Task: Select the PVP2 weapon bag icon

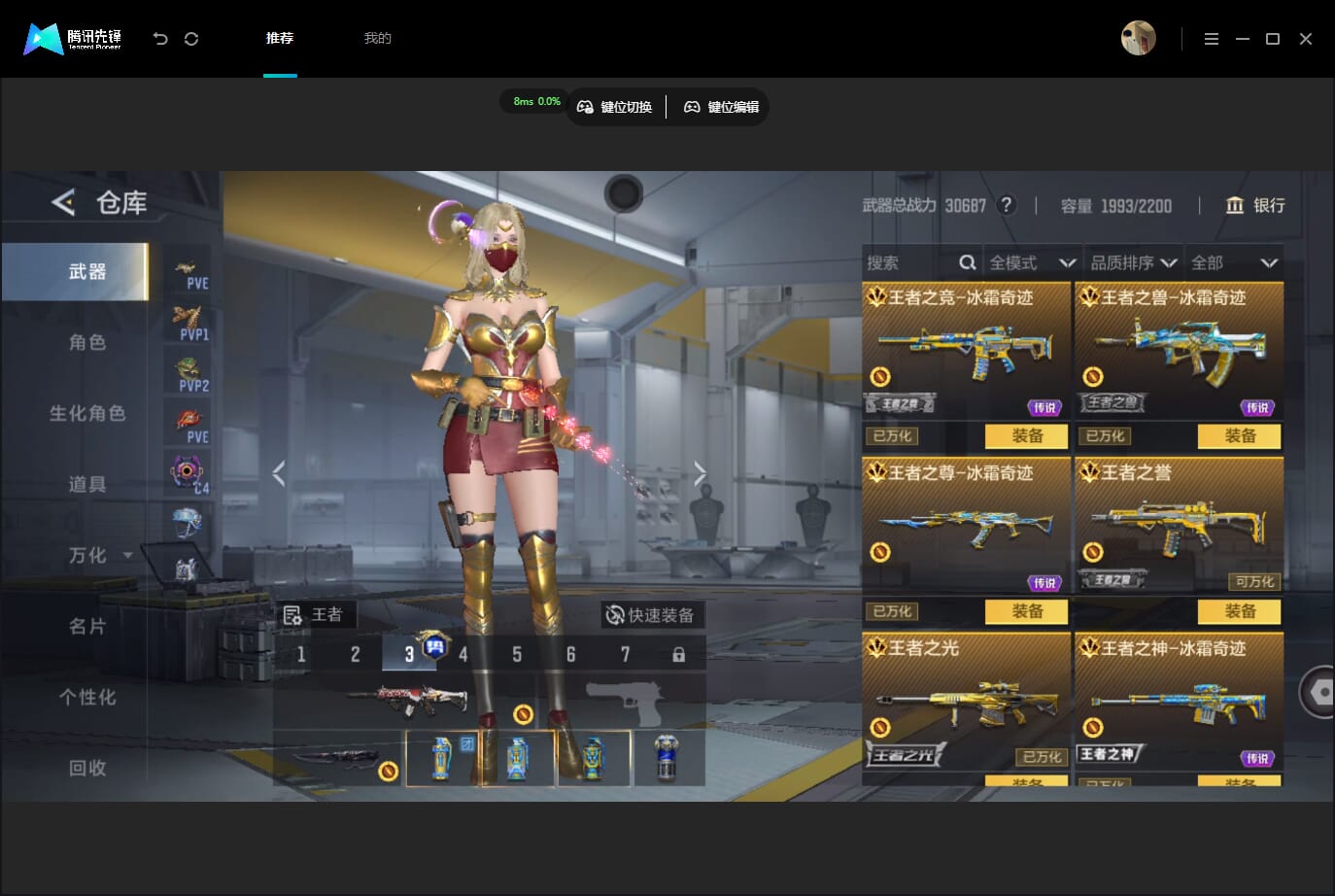Action: pos(188,374)
